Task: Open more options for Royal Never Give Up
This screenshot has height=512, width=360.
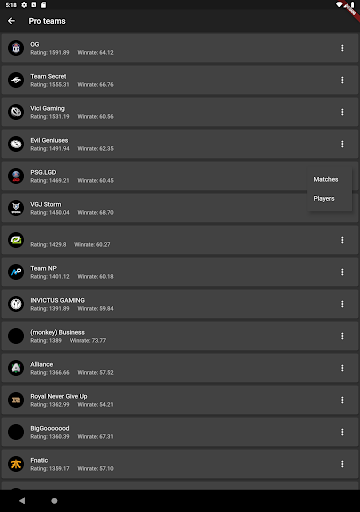Action: (342, 400)
